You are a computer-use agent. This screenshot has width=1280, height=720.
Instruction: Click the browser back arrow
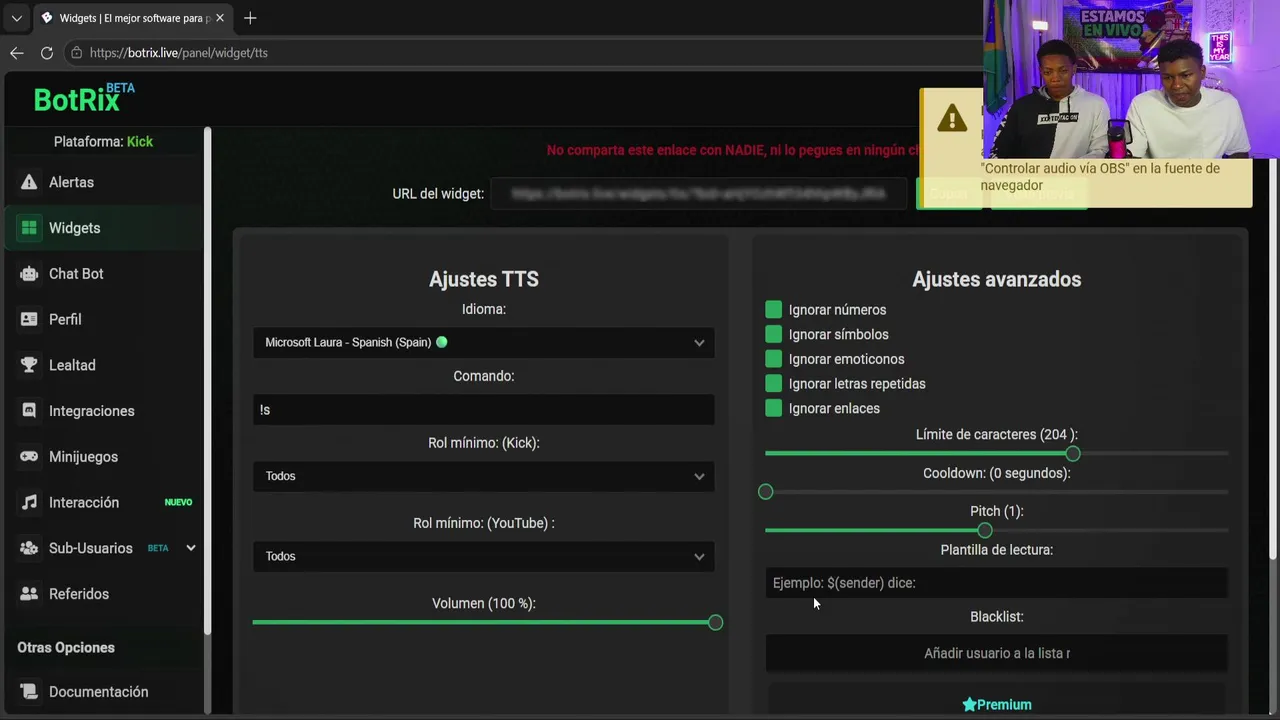[16, 53]
